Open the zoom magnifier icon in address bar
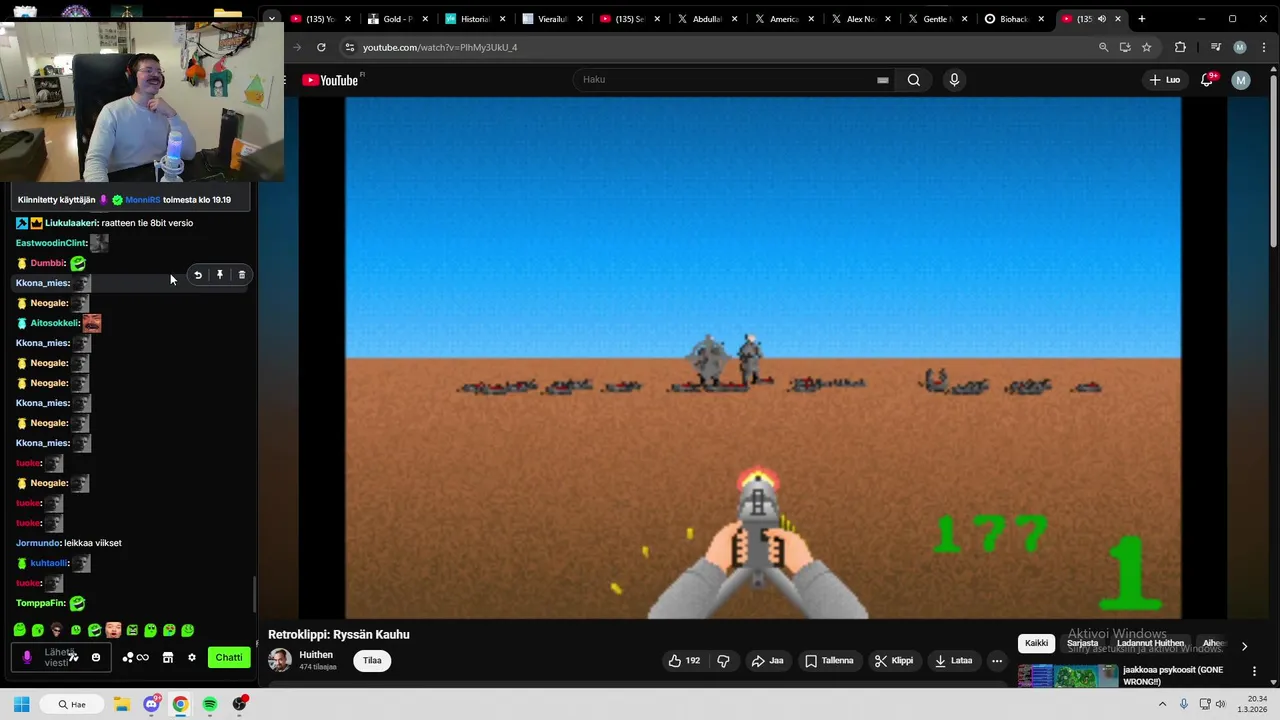The image size is (1280, 720). point(1103,47)
